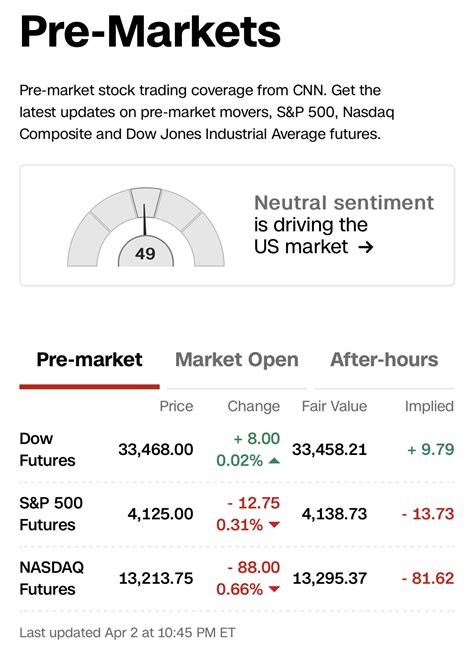
Task: Click the arrow icon after US market
Action: (x=366, y=247)
